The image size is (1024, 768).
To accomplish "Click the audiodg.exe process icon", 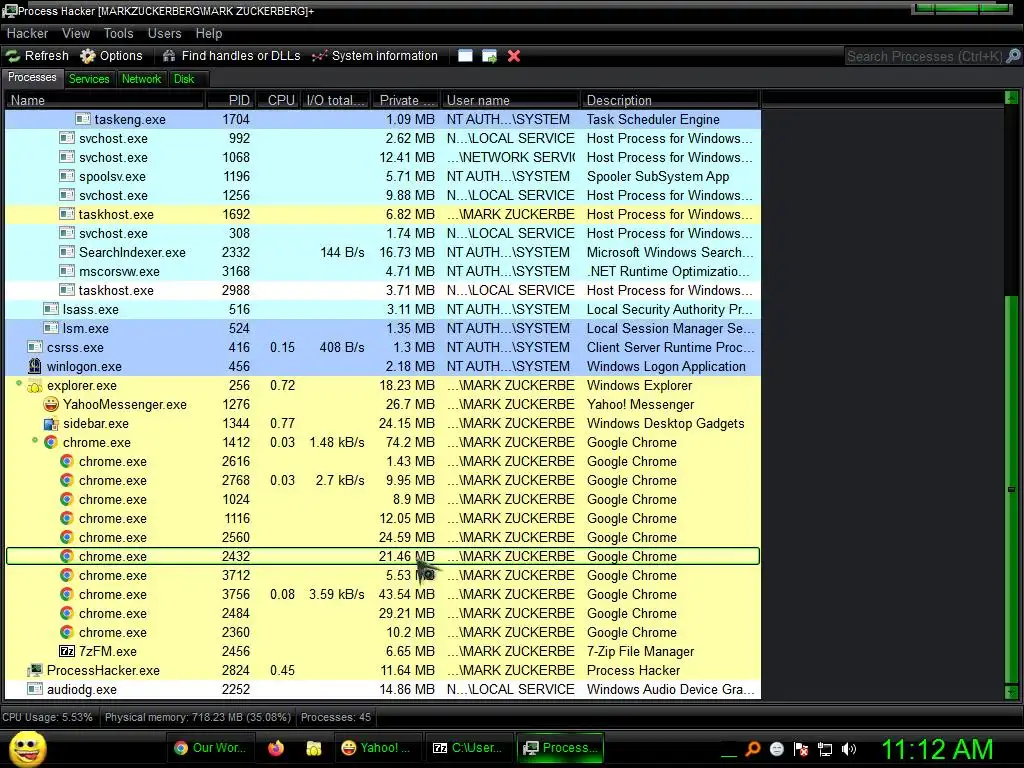I will [x=35, y=689].
